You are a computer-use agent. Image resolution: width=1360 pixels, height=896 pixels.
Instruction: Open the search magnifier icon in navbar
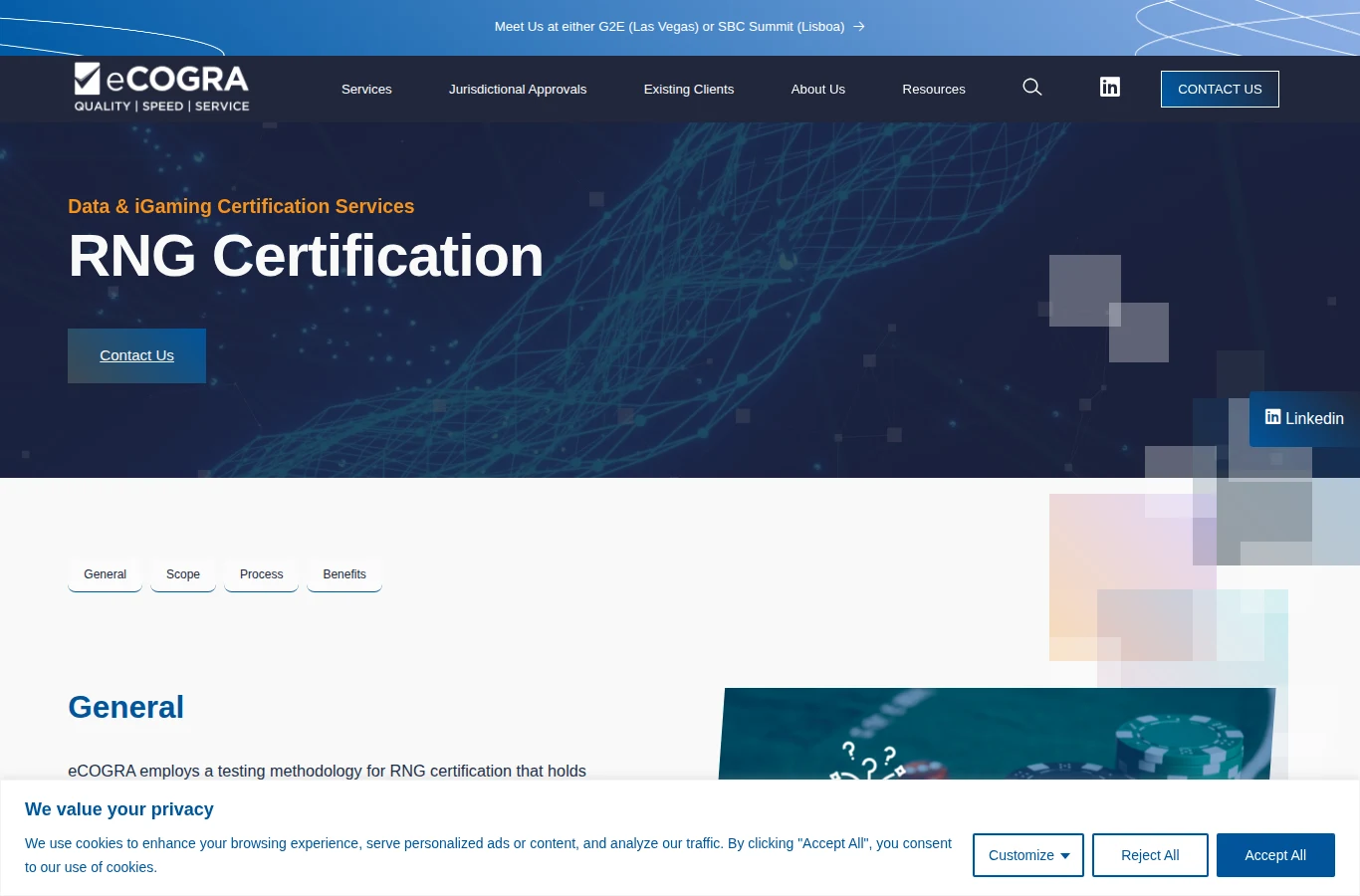click(x=1032, y=88)
